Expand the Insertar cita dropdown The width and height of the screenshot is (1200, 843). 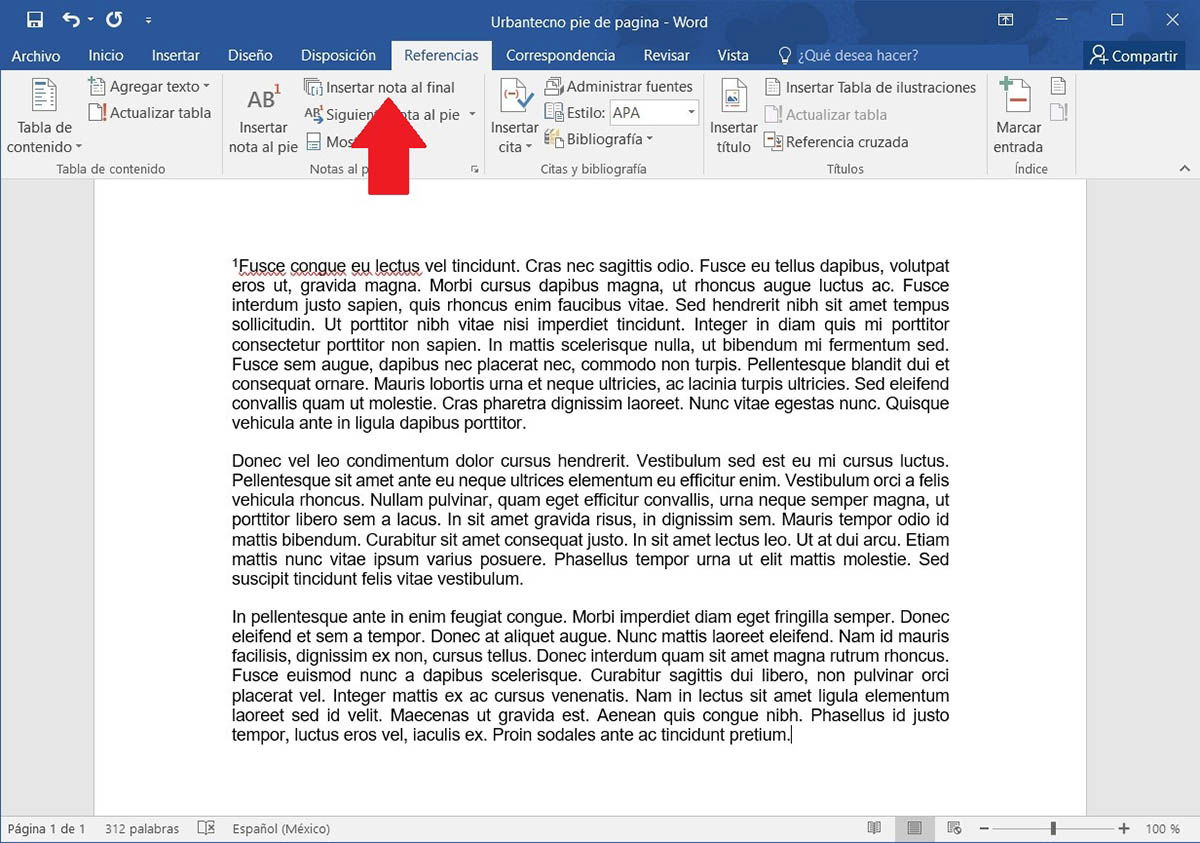[x=515, y=115]
